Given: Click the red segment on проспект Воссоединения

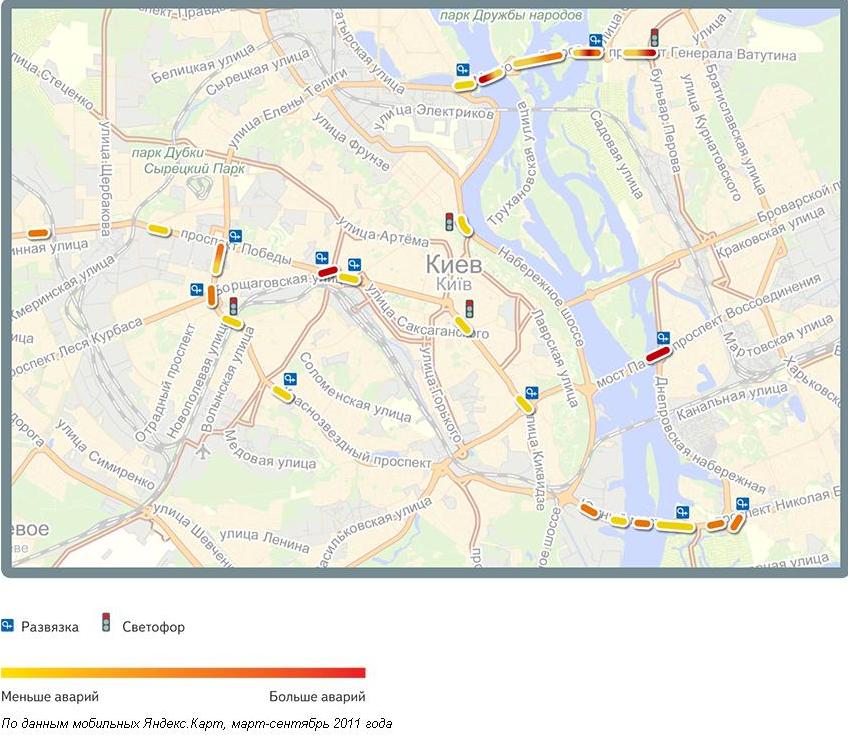Looking at the screenshot, I should point(658,355).
